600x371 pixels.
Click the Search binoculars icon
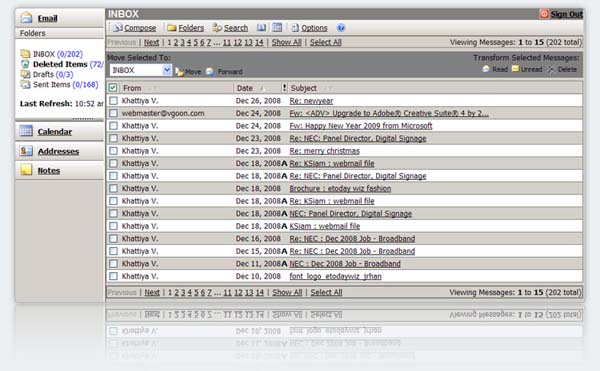pyautogui.click(x=217, y=28)
